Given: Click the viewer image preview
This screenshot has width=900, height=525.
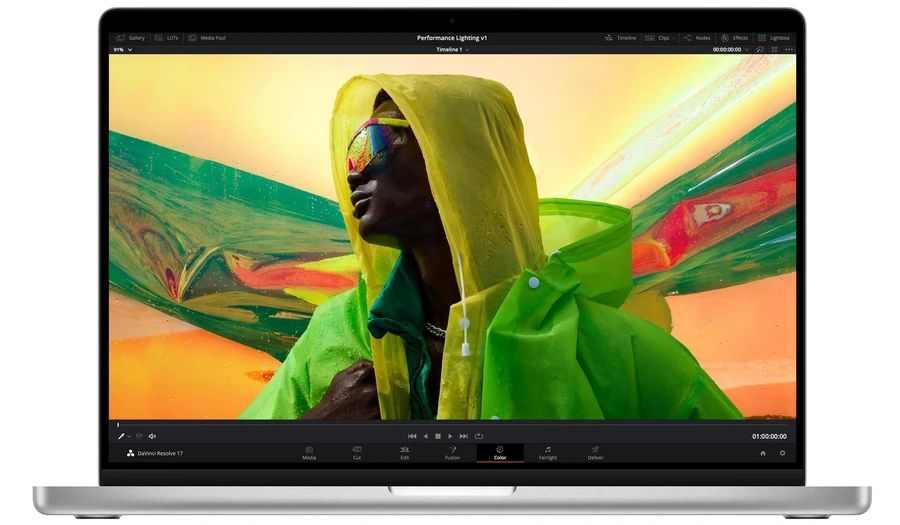Looking at the screenshot, I should click(452, 237).
